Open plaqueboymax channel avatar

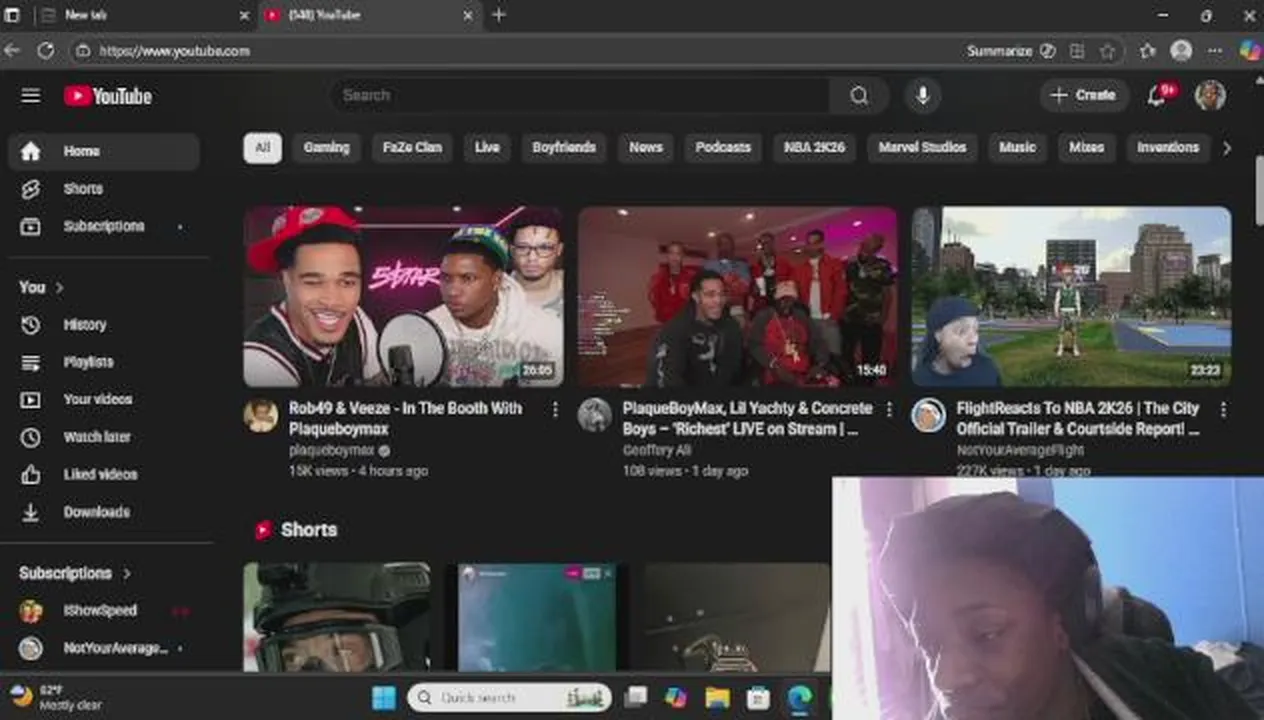pyautogui.click(x=261, y=415)
